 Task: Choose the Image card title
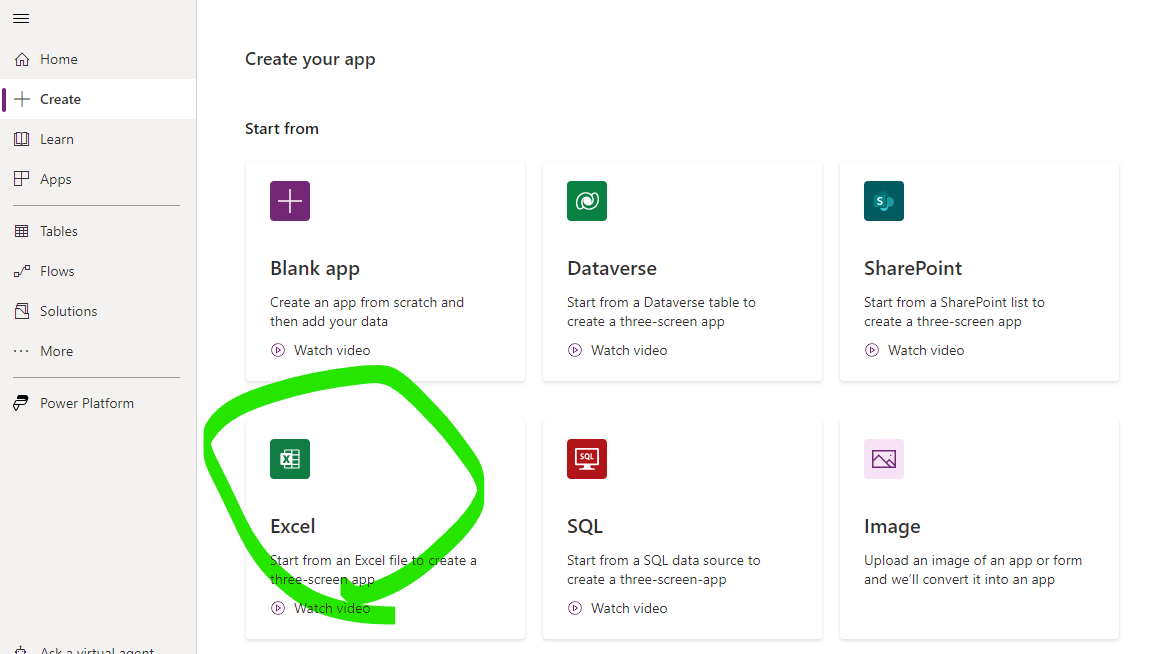pos(892,527)
